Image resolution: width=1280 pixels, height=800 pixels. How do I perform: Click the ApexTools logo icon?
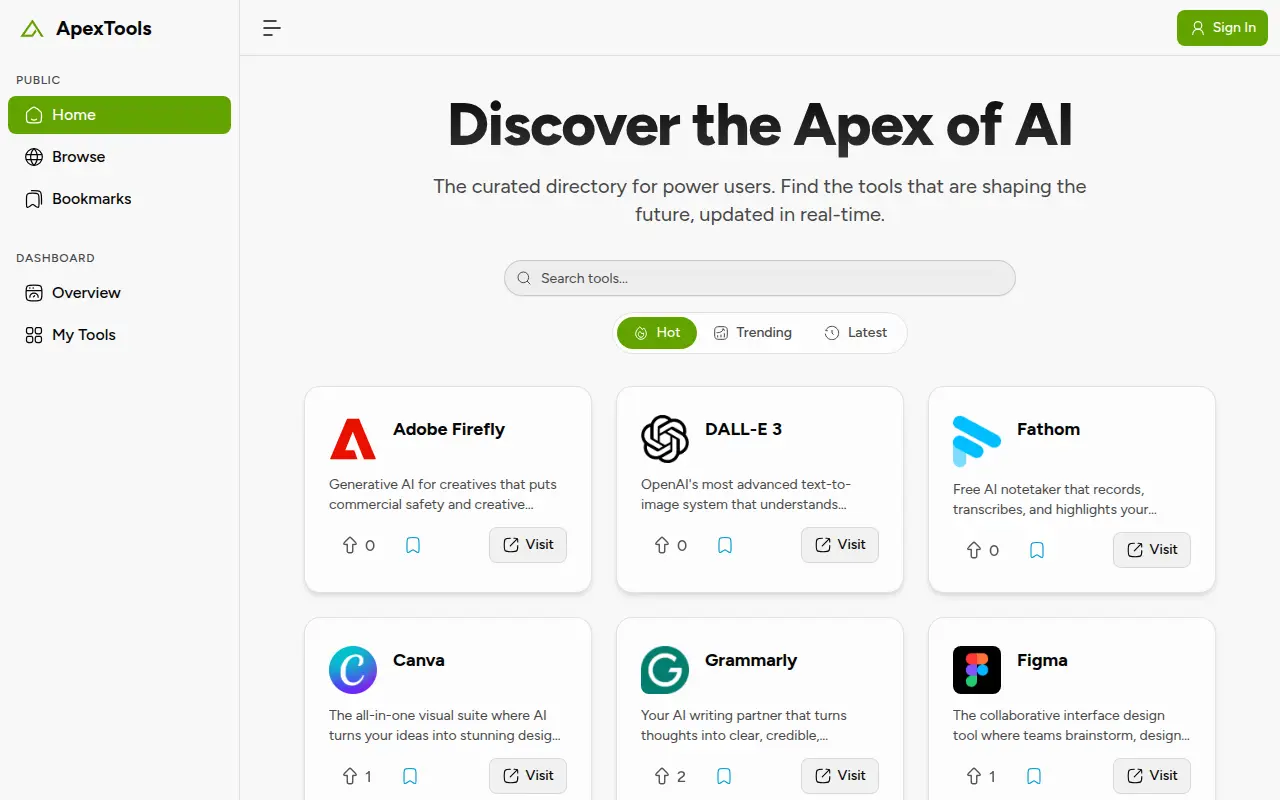click(x=32, y=29)
